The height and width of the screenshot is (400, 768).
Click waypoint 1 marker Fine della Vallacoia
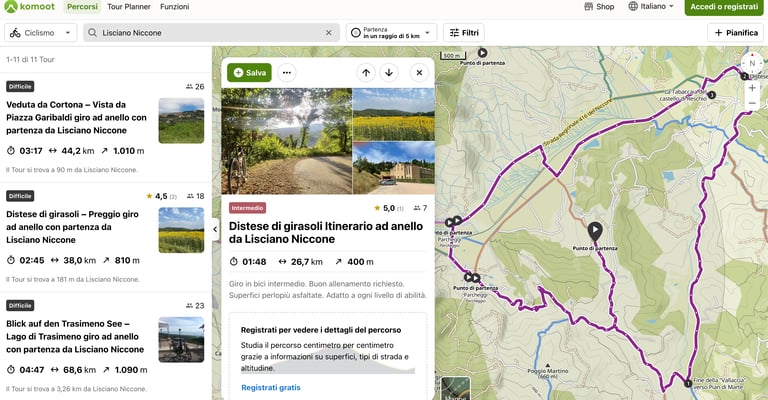[x=688, y=383]
